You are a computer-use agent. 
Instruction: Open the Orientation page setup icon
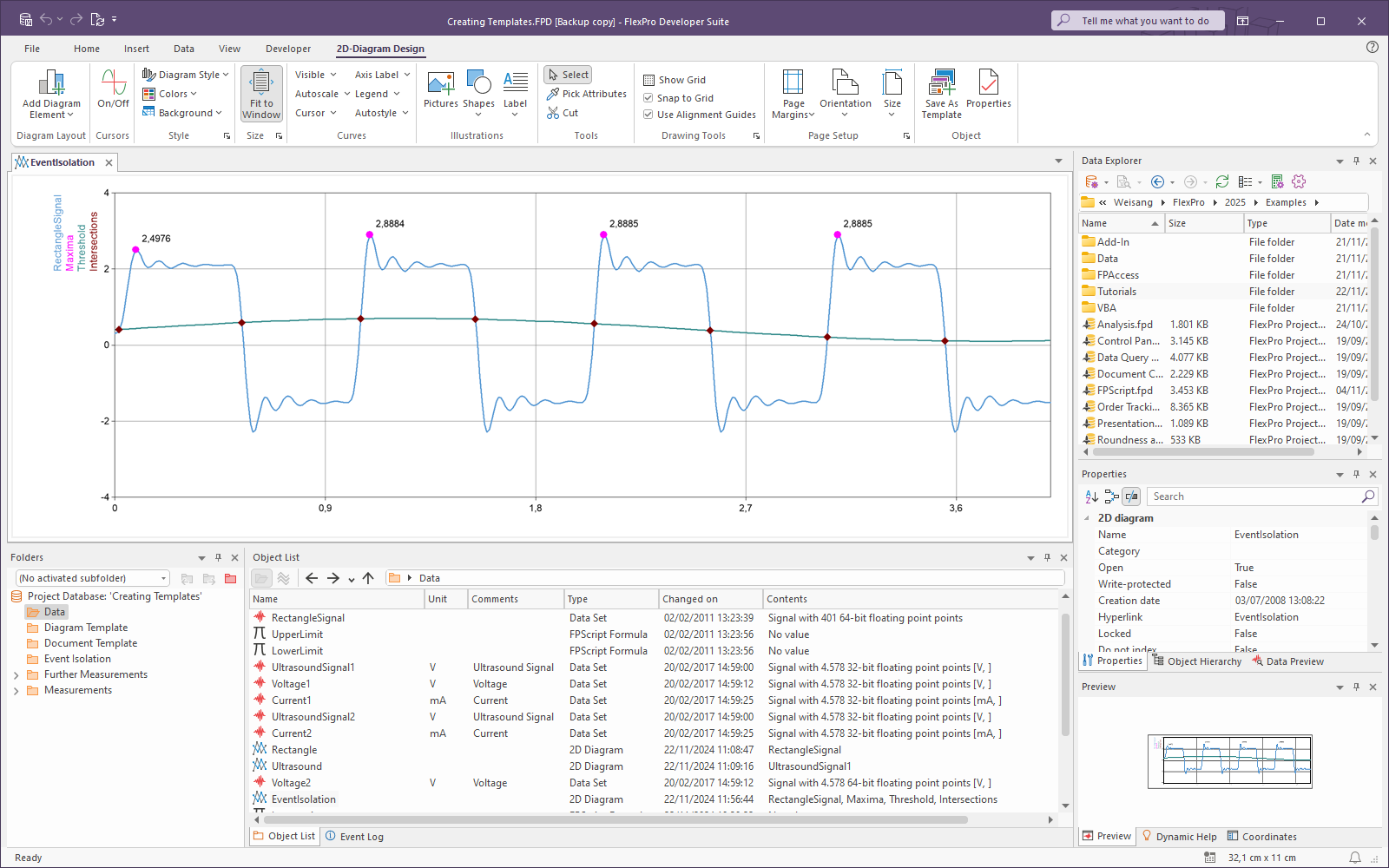[x=845, y=84]
